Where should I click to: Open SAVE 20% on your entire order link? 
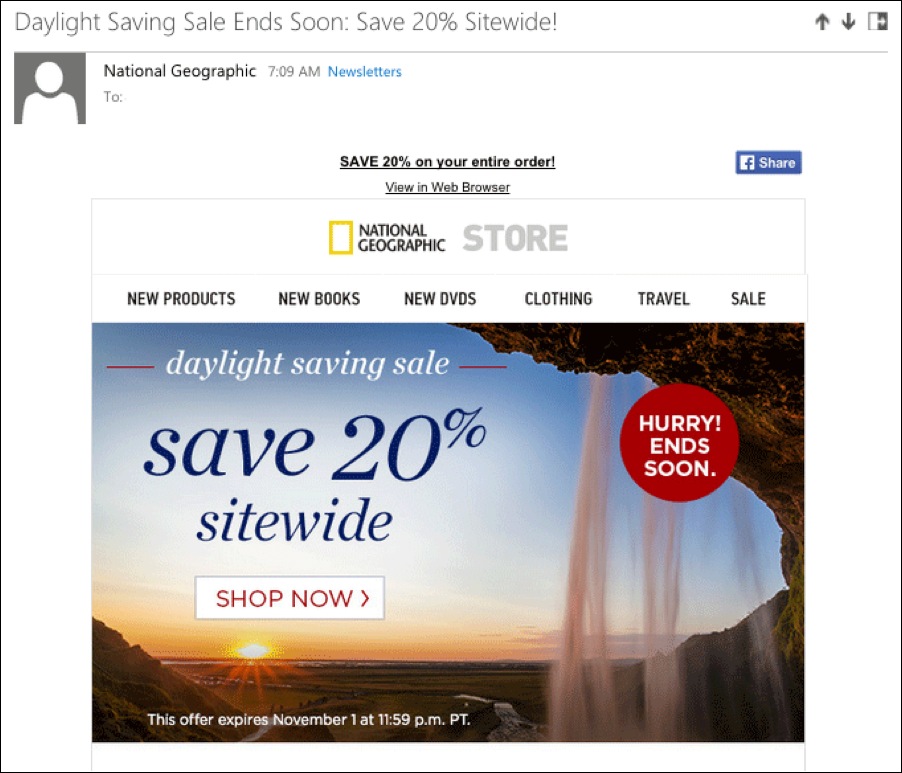(447, 162)
